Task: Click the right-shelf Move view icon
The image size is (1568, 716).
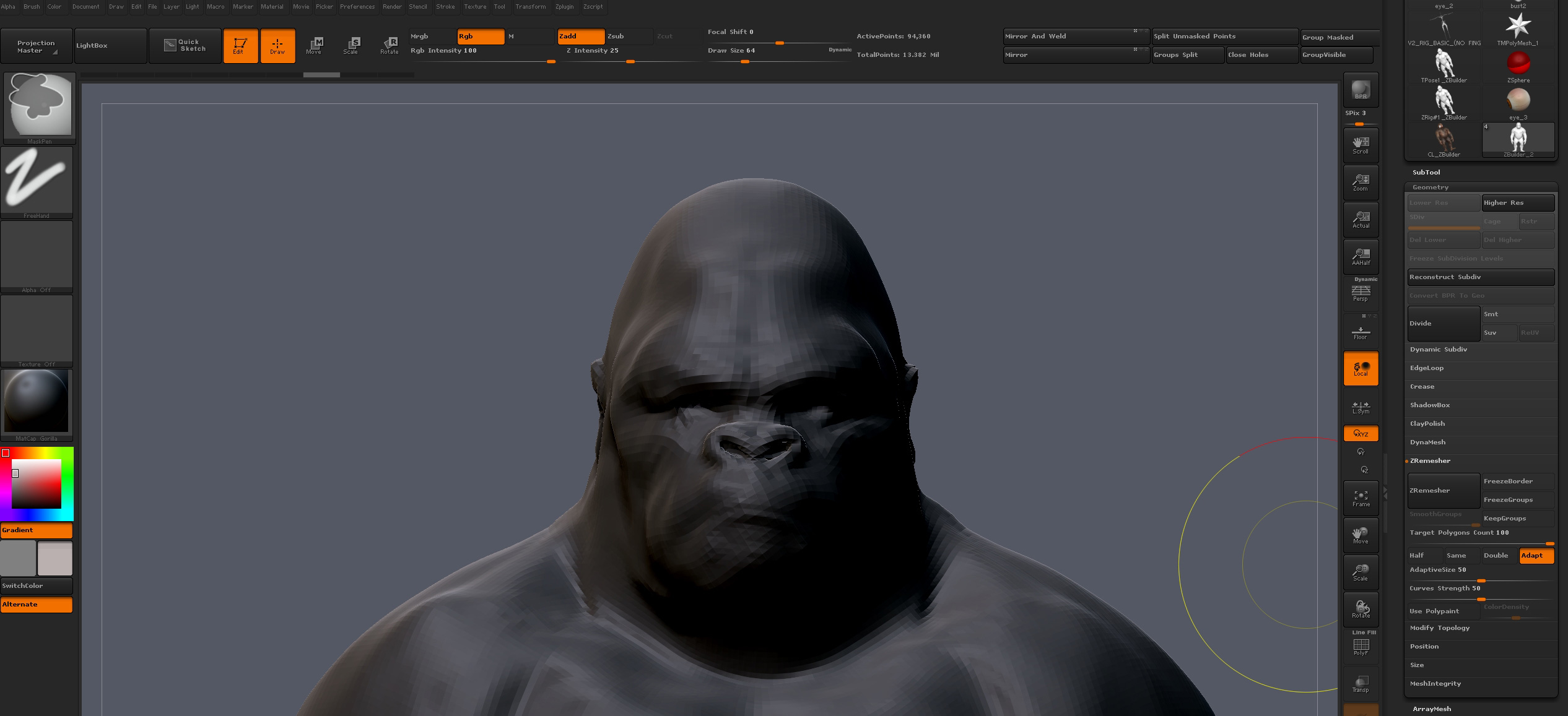Action: tap(1361, 535)
